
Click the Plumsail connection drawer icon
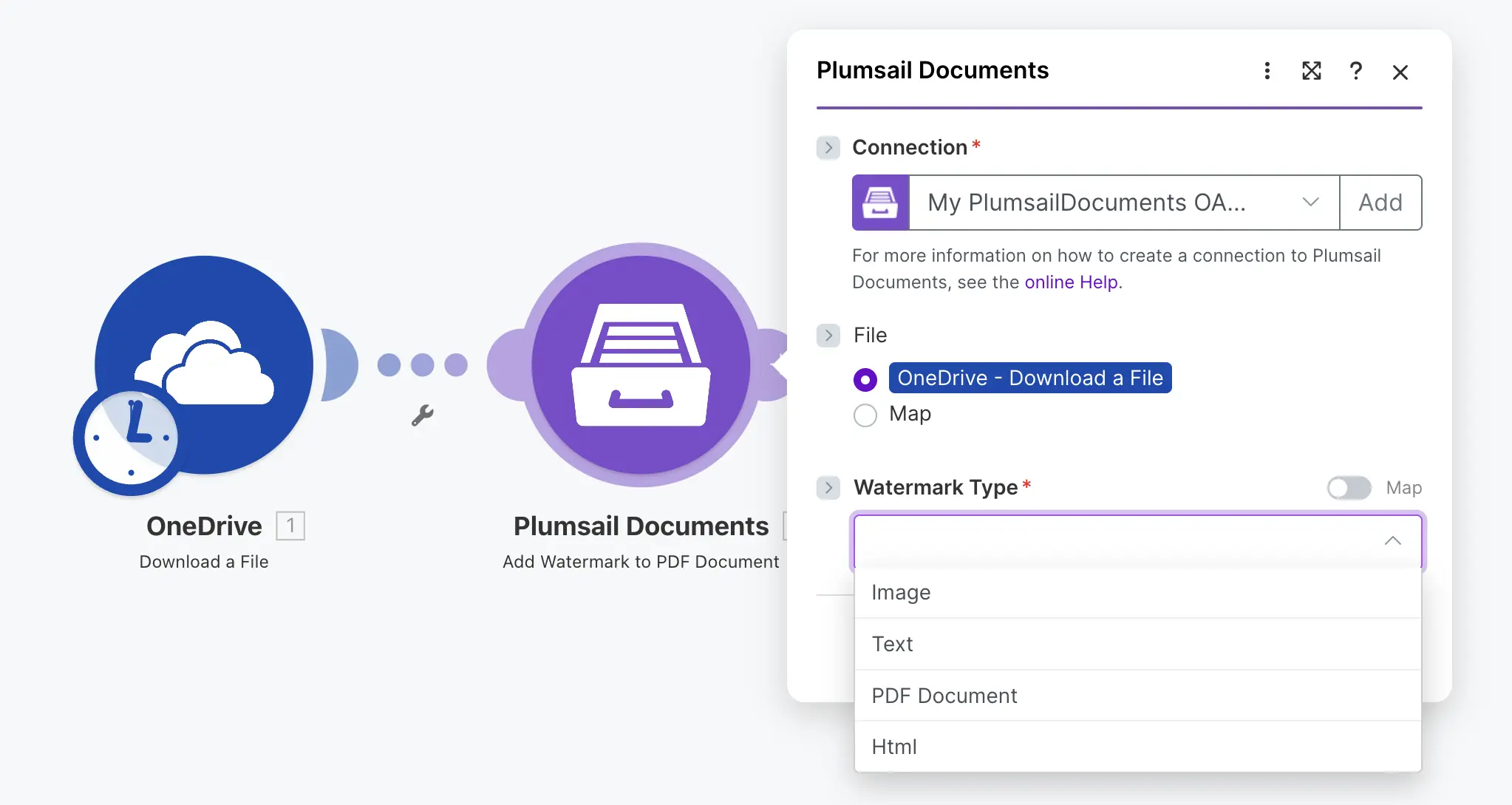pyautogui.click(x=880, y=203)
